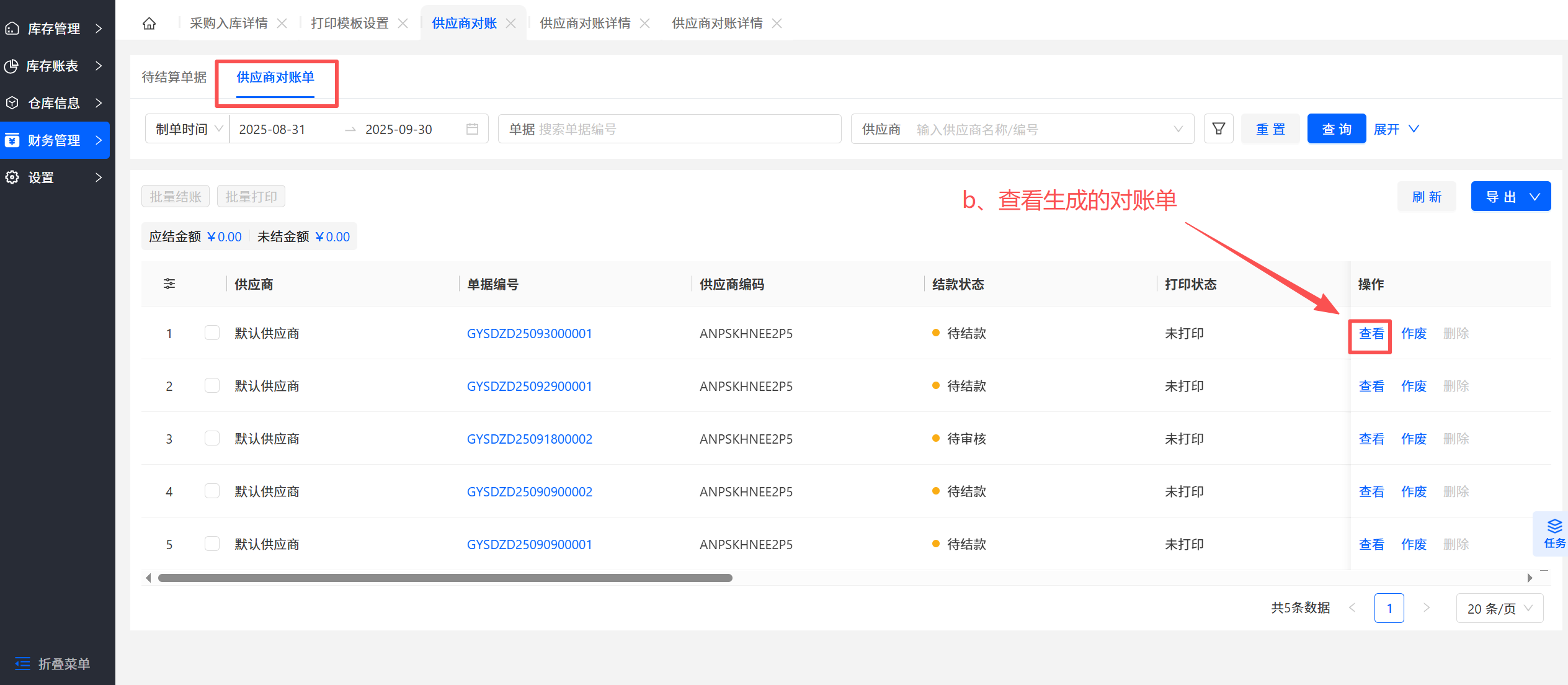Select the checkbox for row 3

point(212,439)
